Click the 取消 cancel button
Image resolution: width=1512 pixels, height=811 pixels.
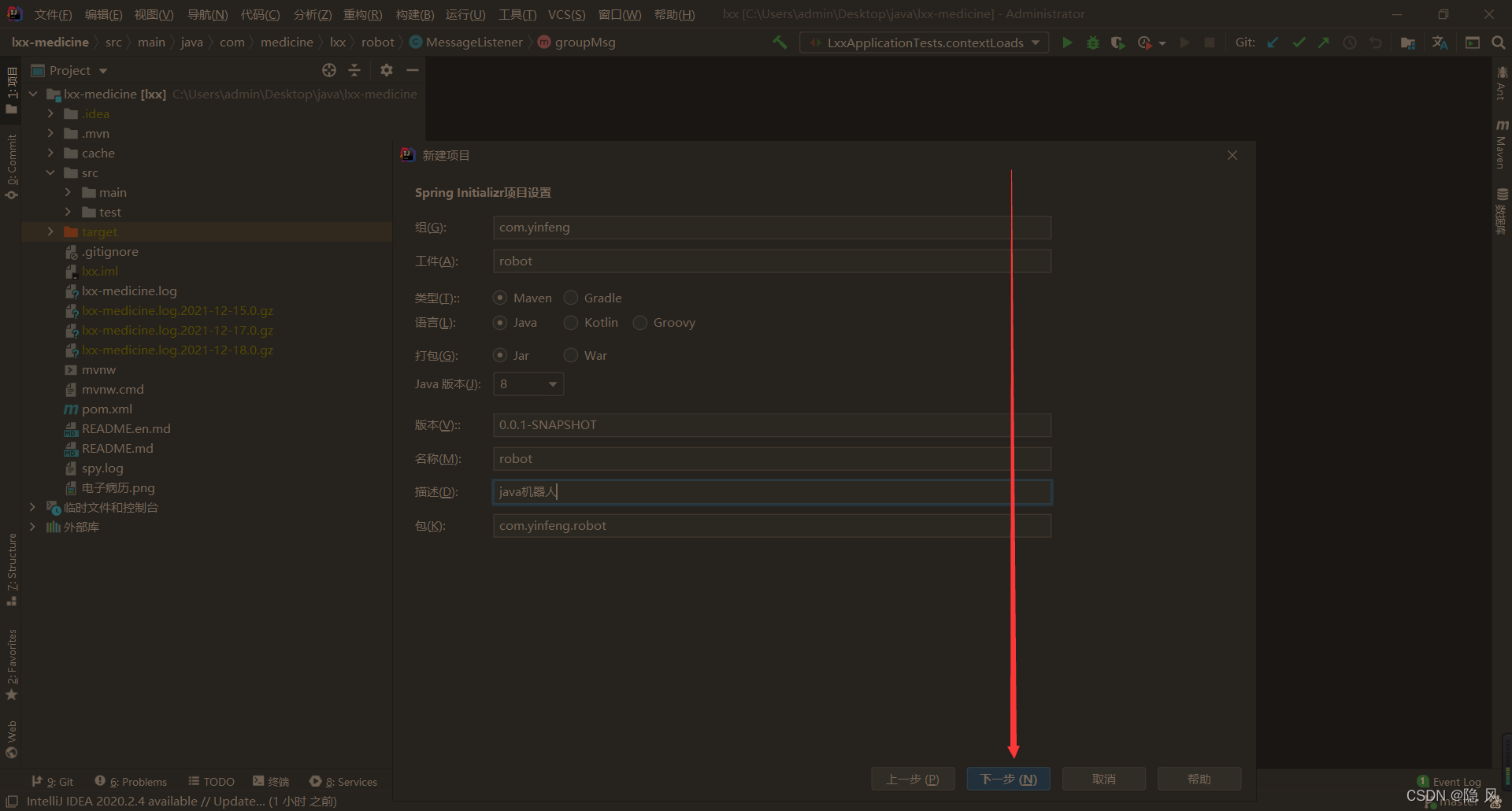(x=1103, y=779)
